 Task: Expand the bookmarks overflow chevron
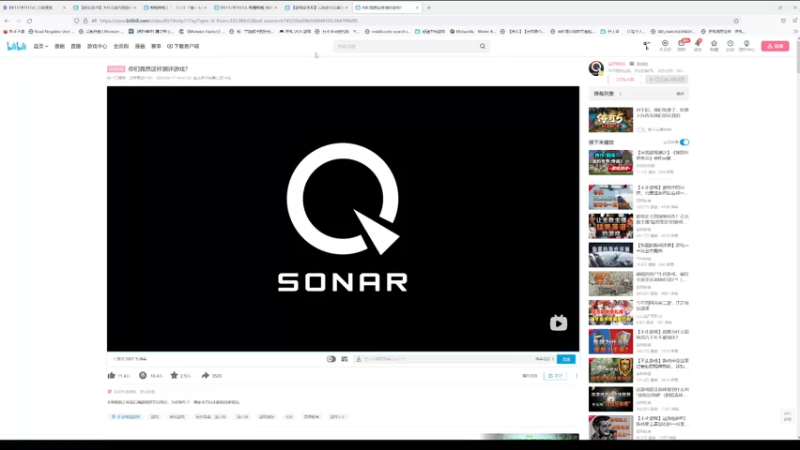795,32
